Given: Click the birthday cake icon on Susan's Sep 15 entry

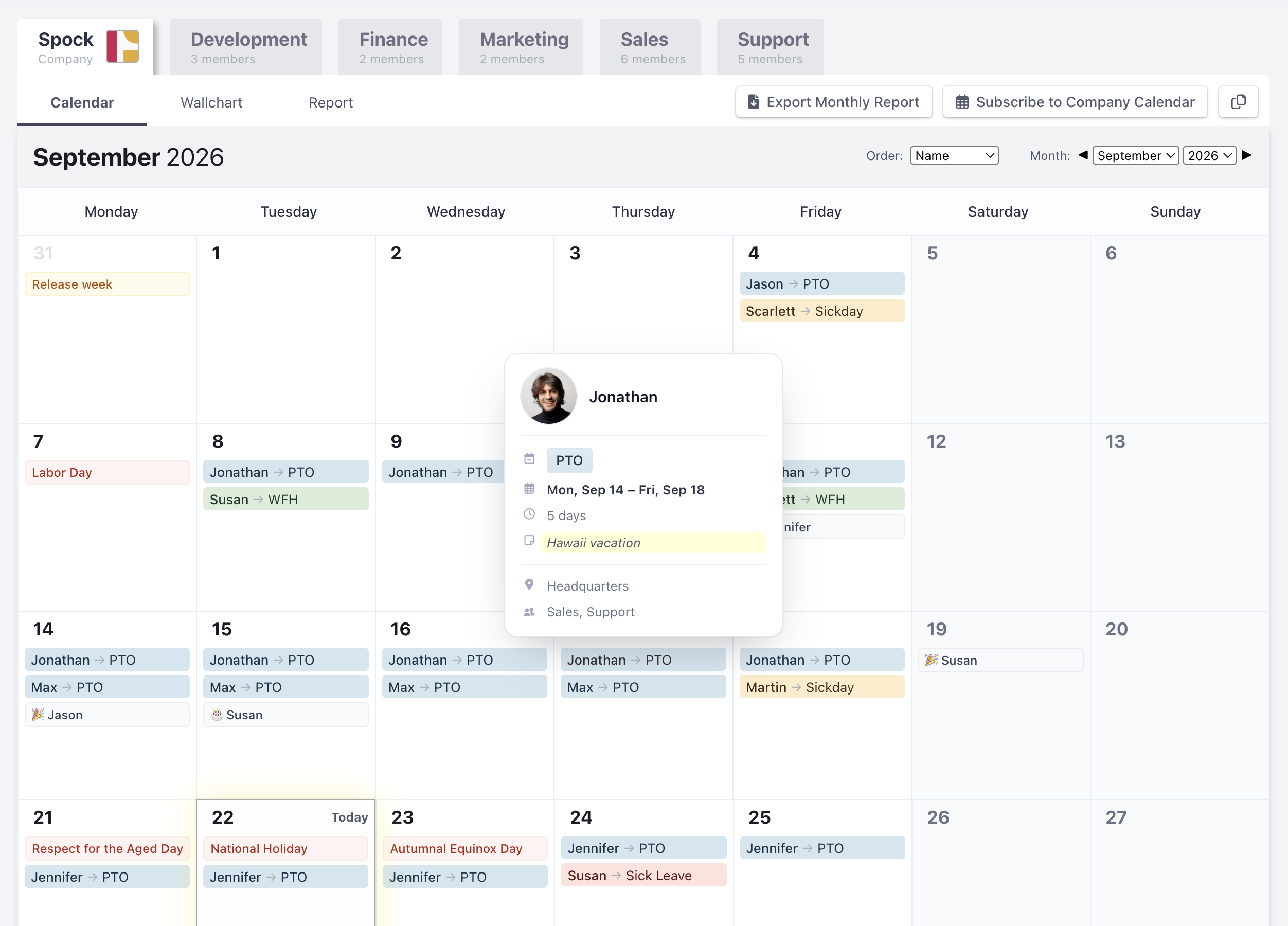Looking at the screenshot, I should click(217, 715).
